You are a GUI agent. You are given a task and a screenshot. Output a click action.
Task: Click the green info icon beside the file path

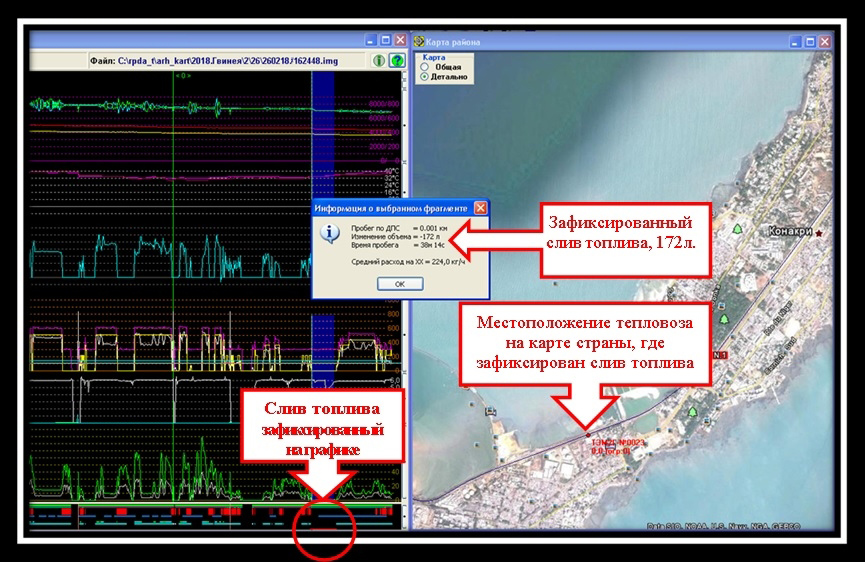pos(380,61)
